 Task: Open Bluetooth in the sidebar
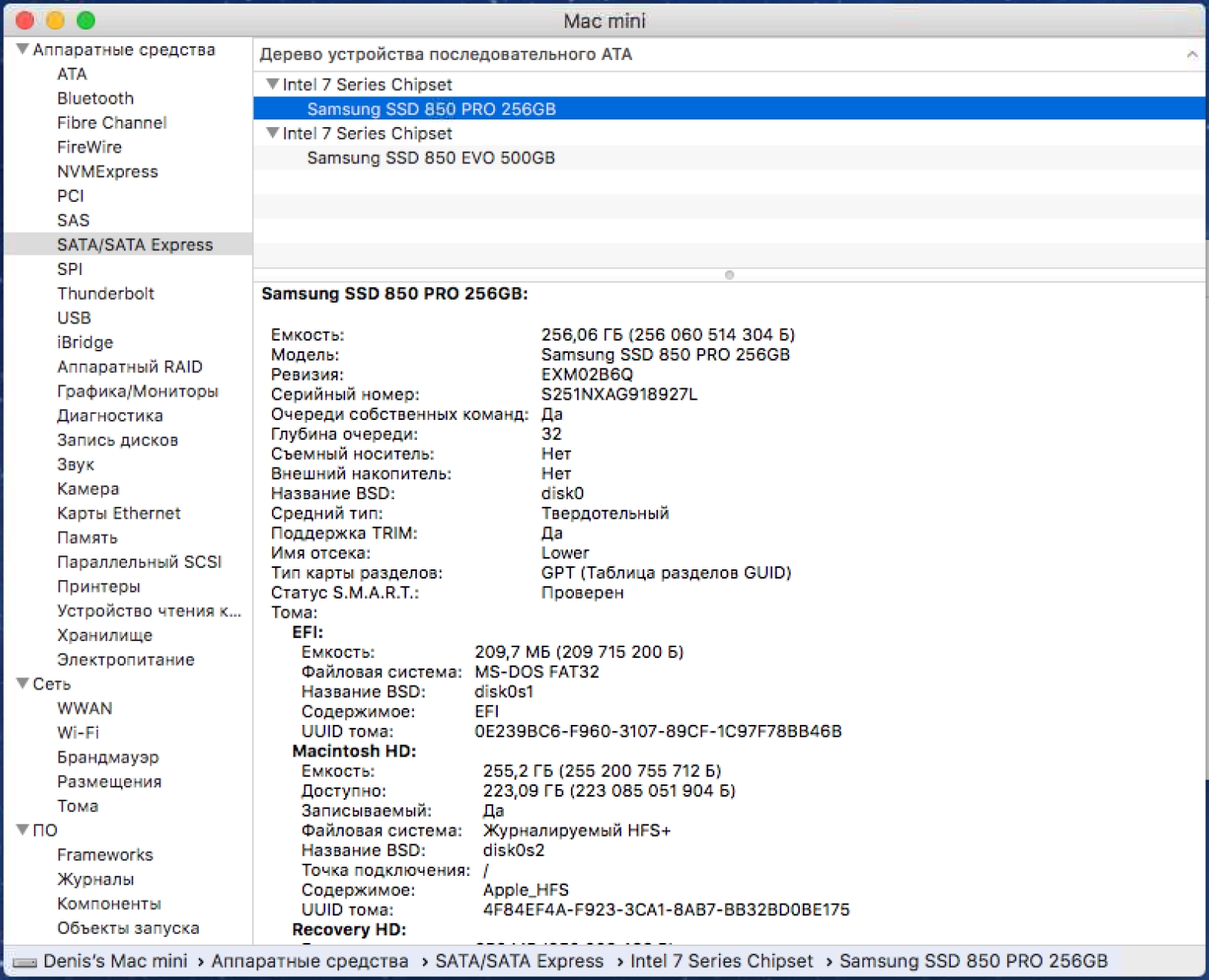coord(96,99)
